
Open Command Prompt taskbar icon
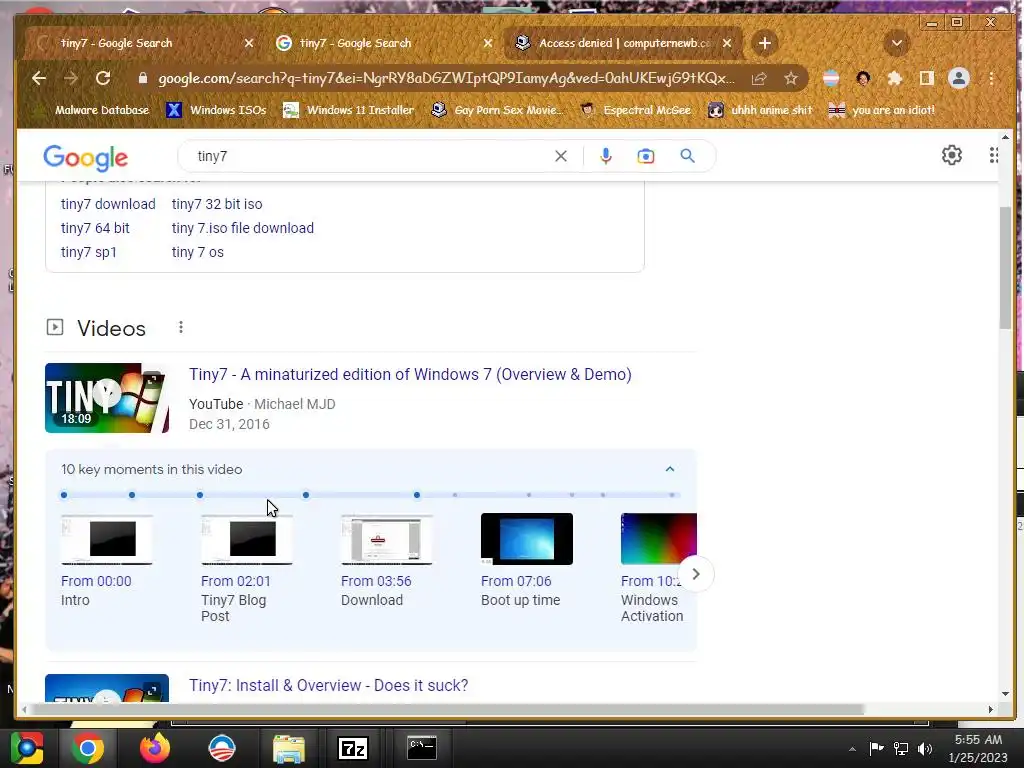click(x=422, y=748)
